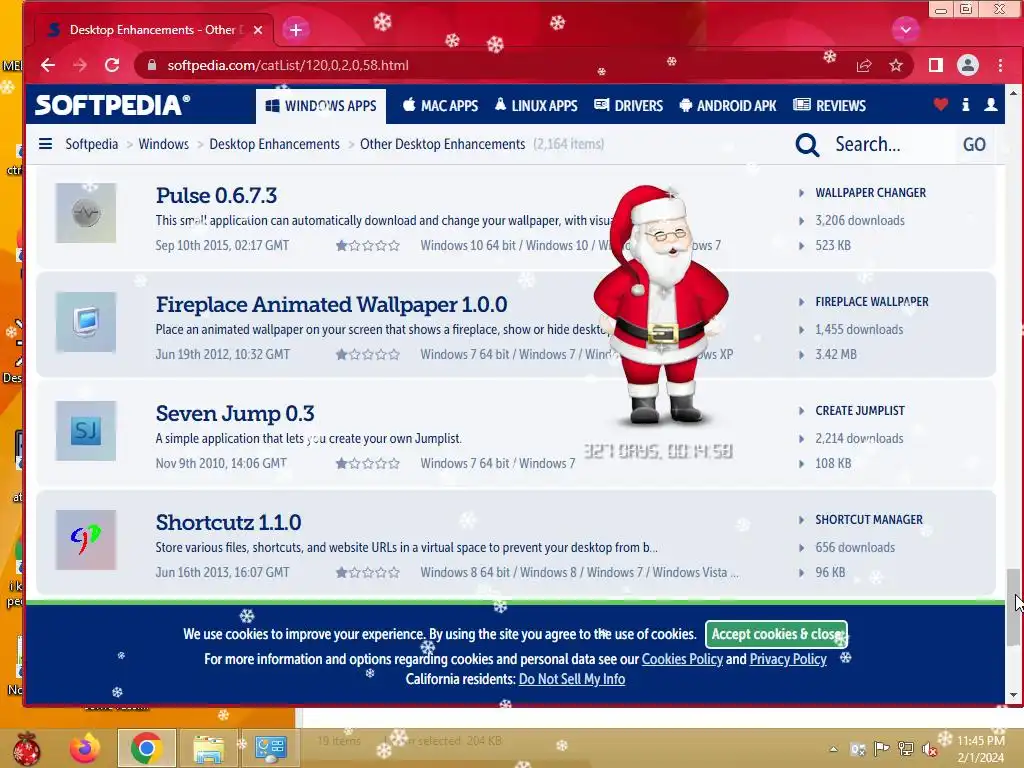Click the page vertical scrollbar thumb

[1013, 606]
